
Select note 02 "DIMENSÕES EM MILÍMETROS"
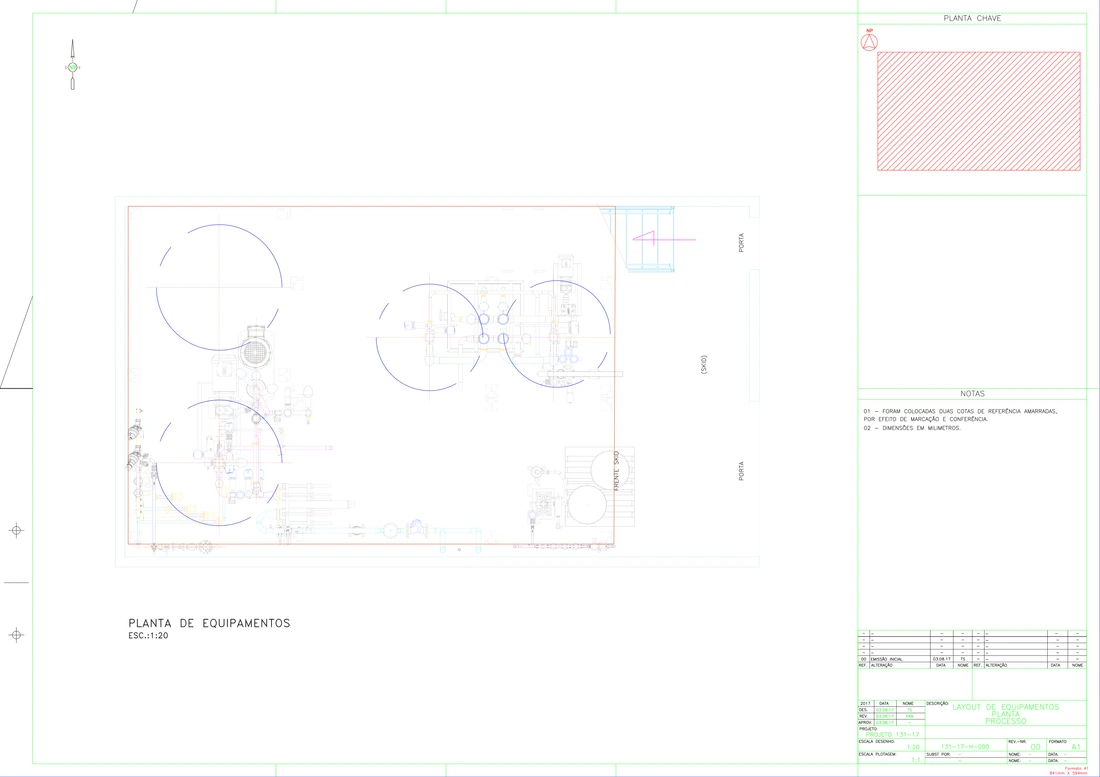click(x=912, y=428)
